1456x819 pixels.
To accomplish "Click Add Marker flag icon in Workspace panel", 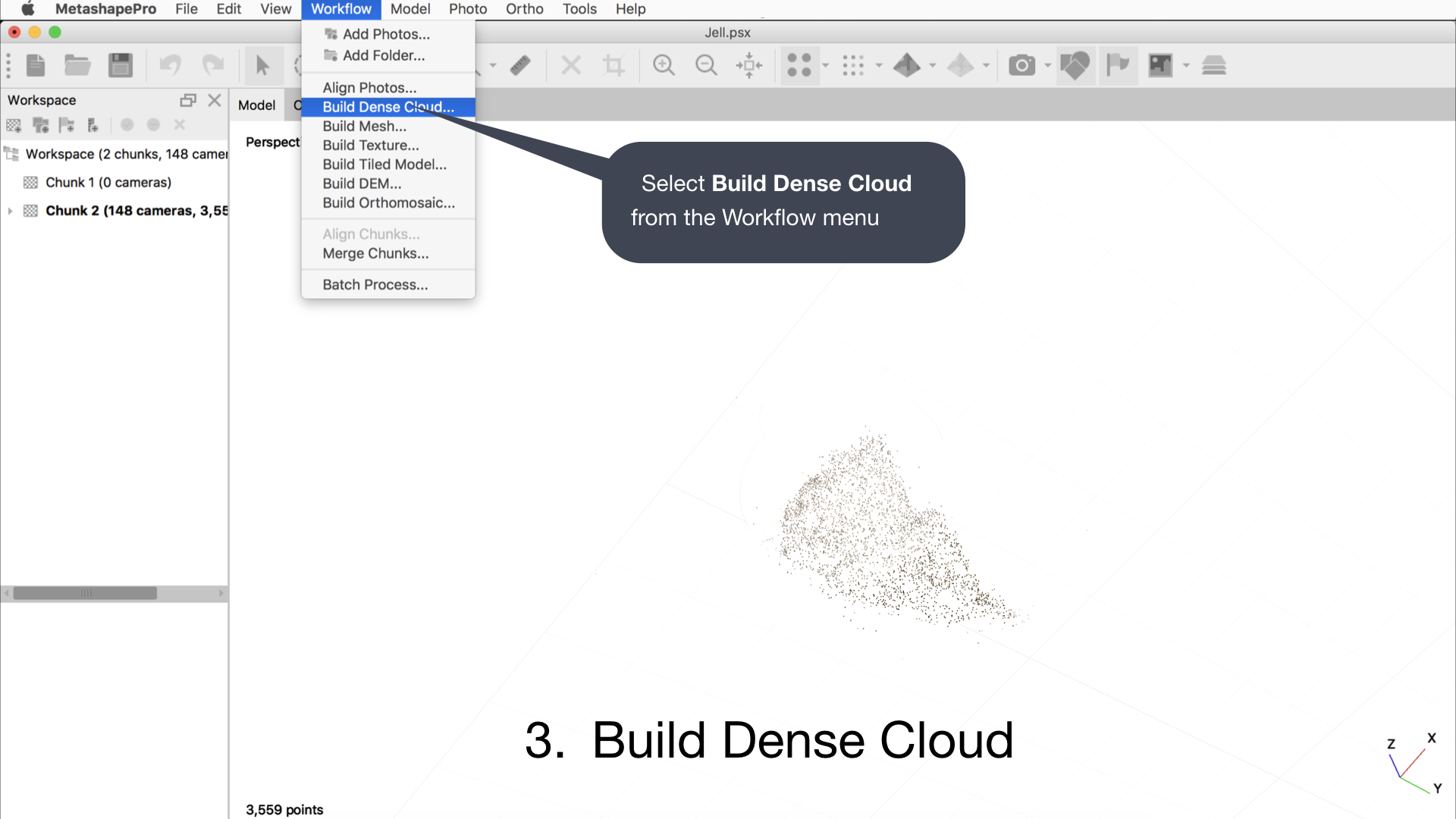I will tap(67, 125).
